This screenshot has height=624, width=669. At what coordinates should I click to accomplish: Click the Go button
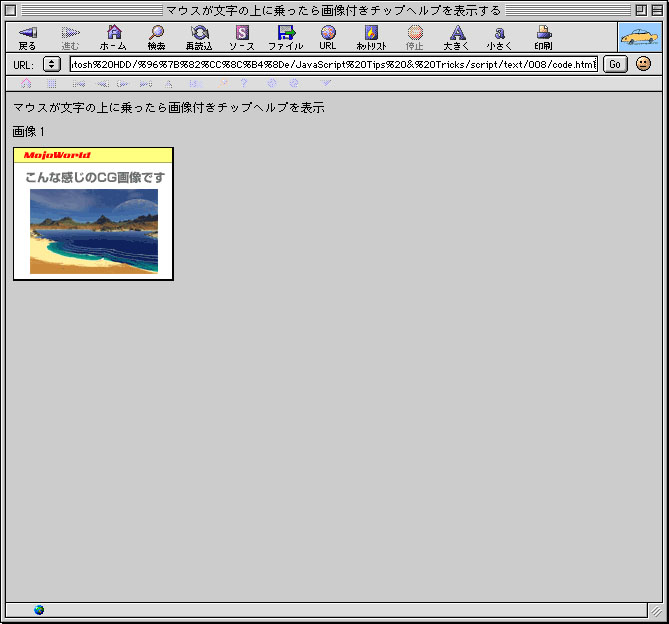(x=615, y=64)
